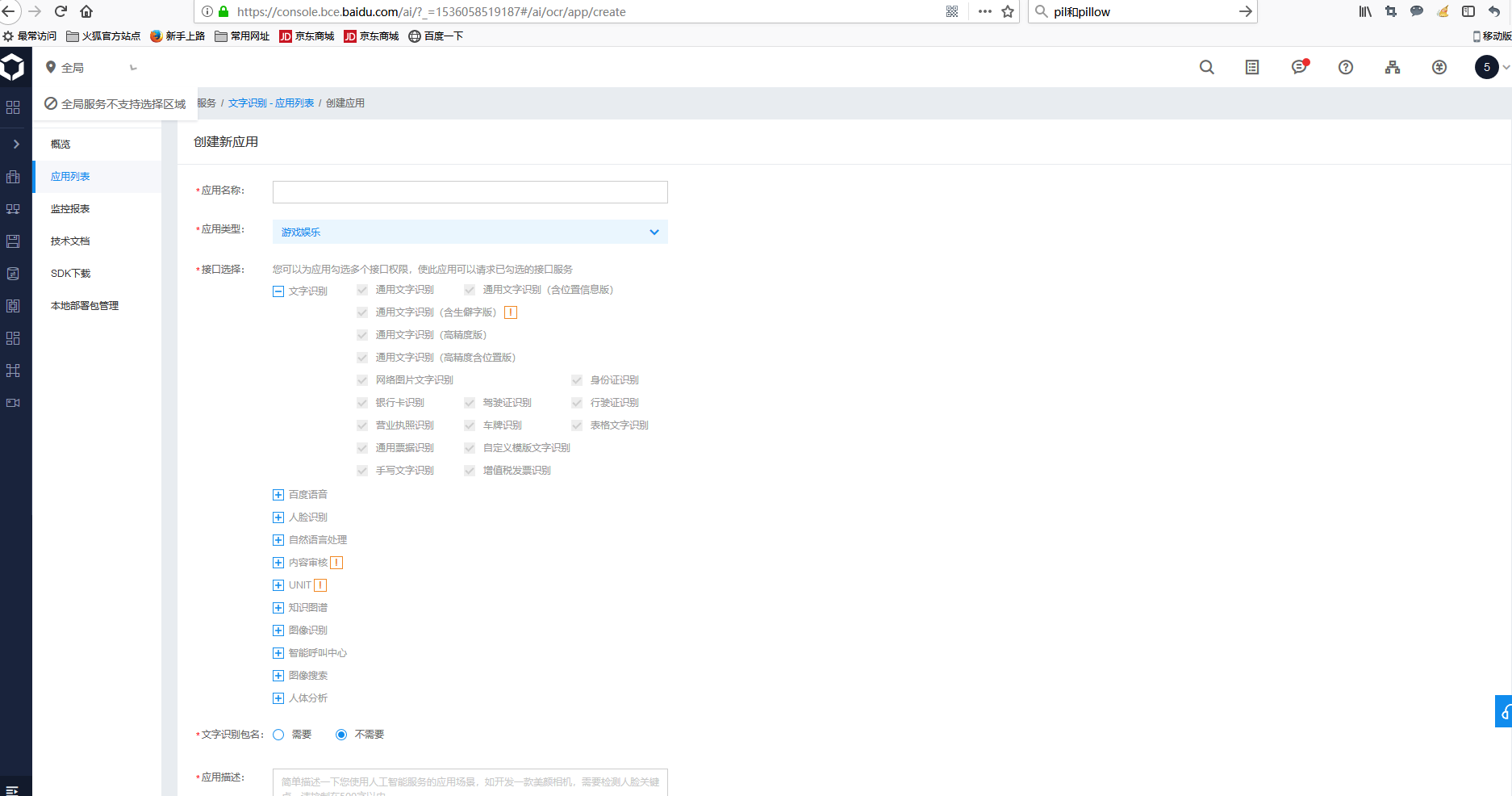
Task: Open the user account avatar
Action: (x=1487, y=67)
